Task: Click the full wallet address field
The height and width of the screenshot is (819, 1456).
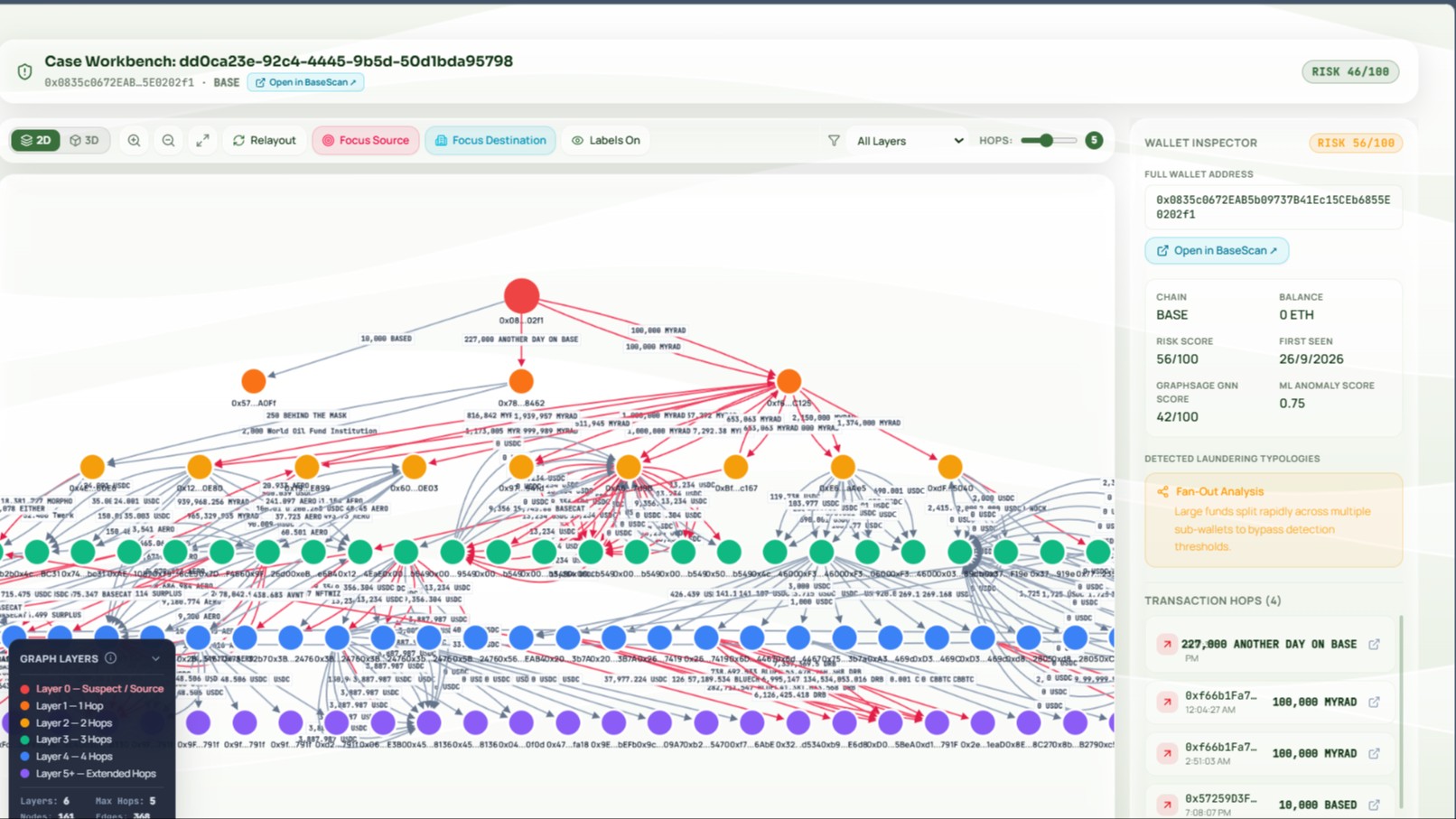Action: coord(1274,207)
